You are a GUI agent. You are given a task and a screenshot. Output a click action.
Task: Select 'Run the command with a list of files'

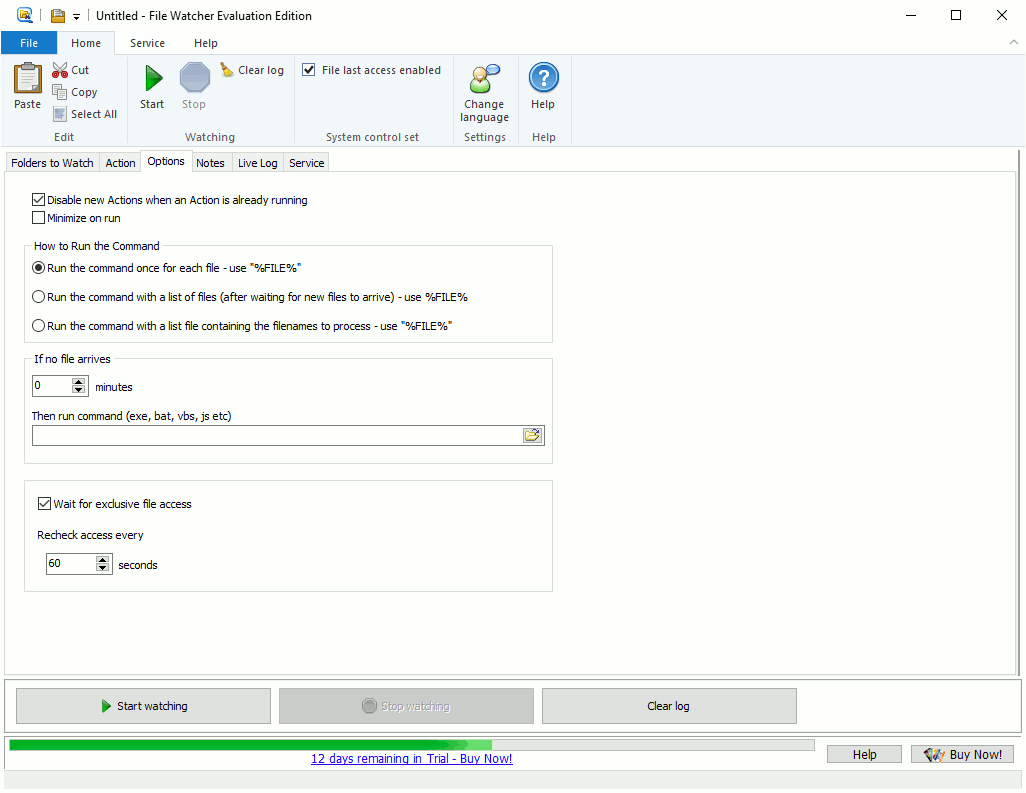(37, 295)
